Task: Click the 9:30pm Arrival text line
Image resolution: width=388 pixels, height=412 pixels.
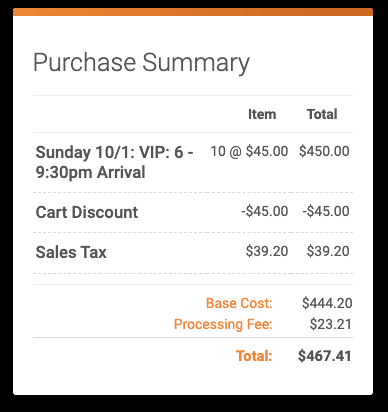Action: (90, 173)
